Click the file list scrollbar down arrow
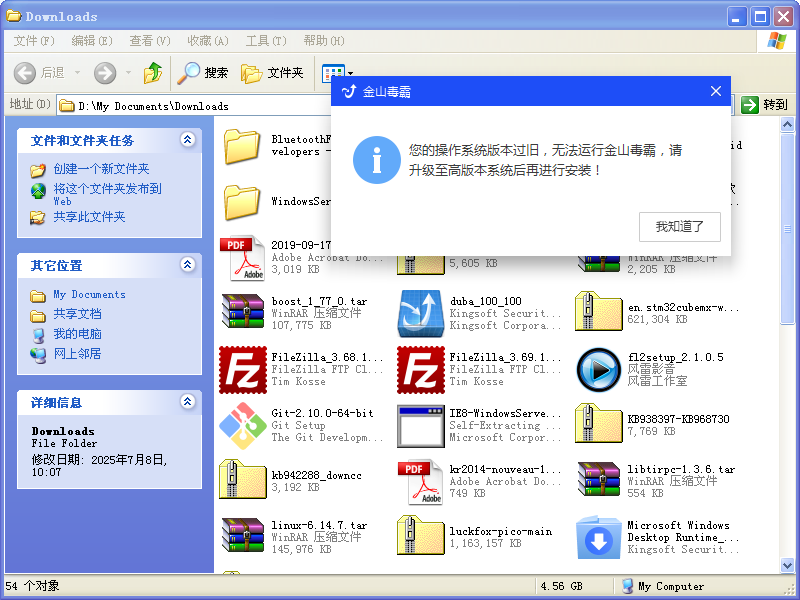 (x=787, y=565)
